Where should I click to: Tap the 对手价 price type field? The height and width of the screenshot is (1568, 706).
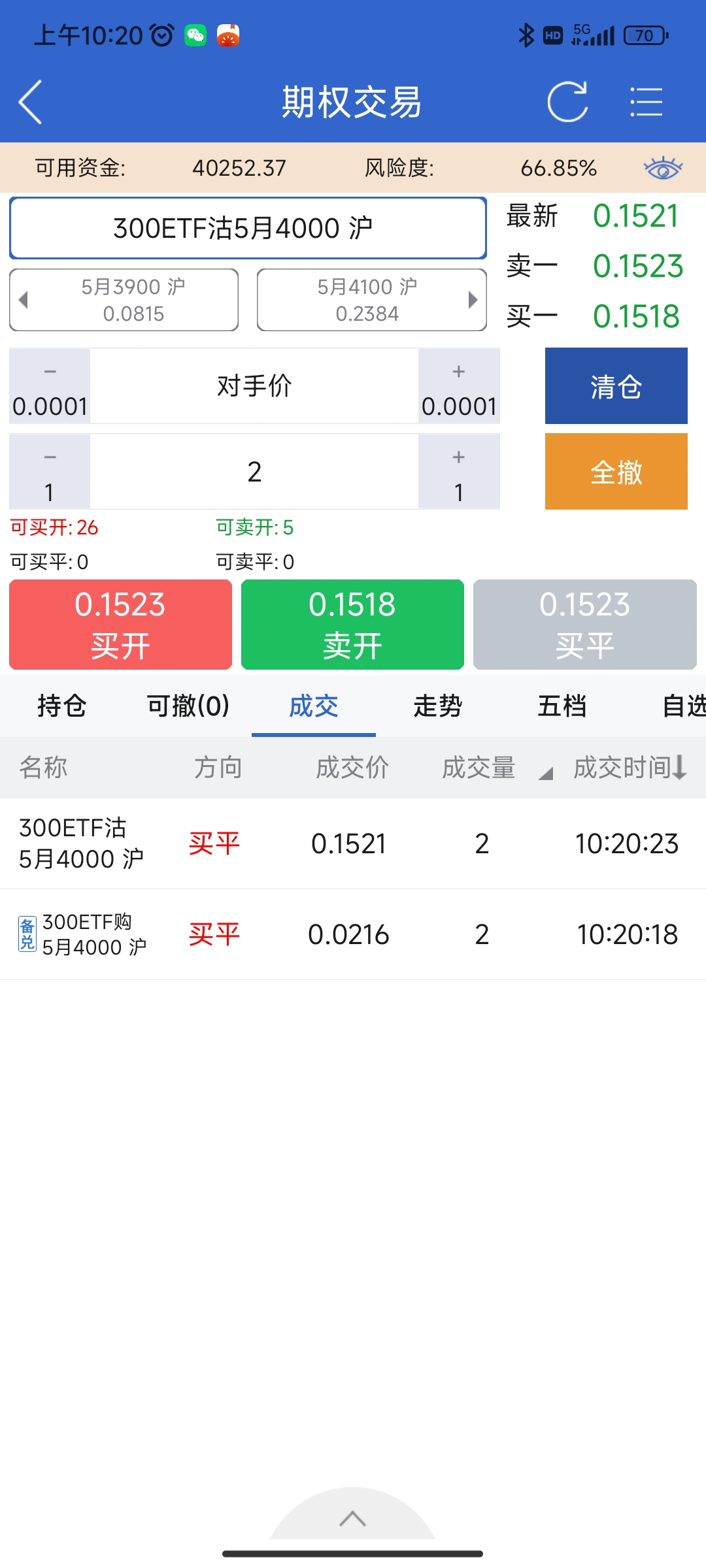coord(254,386)
